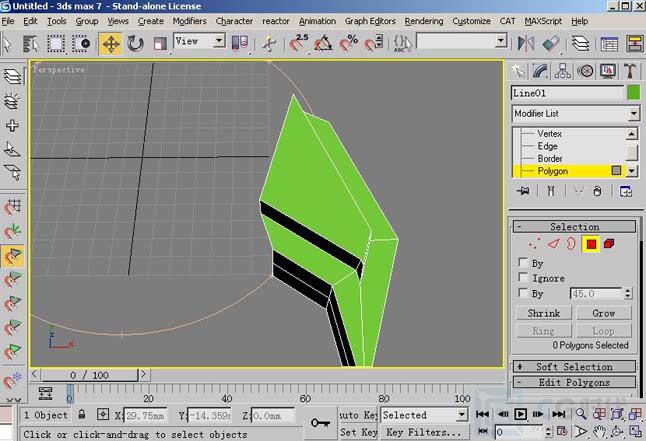
Task: Expand the Soft Selection rollout
Action: pyautogui.click(x=574, y=366)
